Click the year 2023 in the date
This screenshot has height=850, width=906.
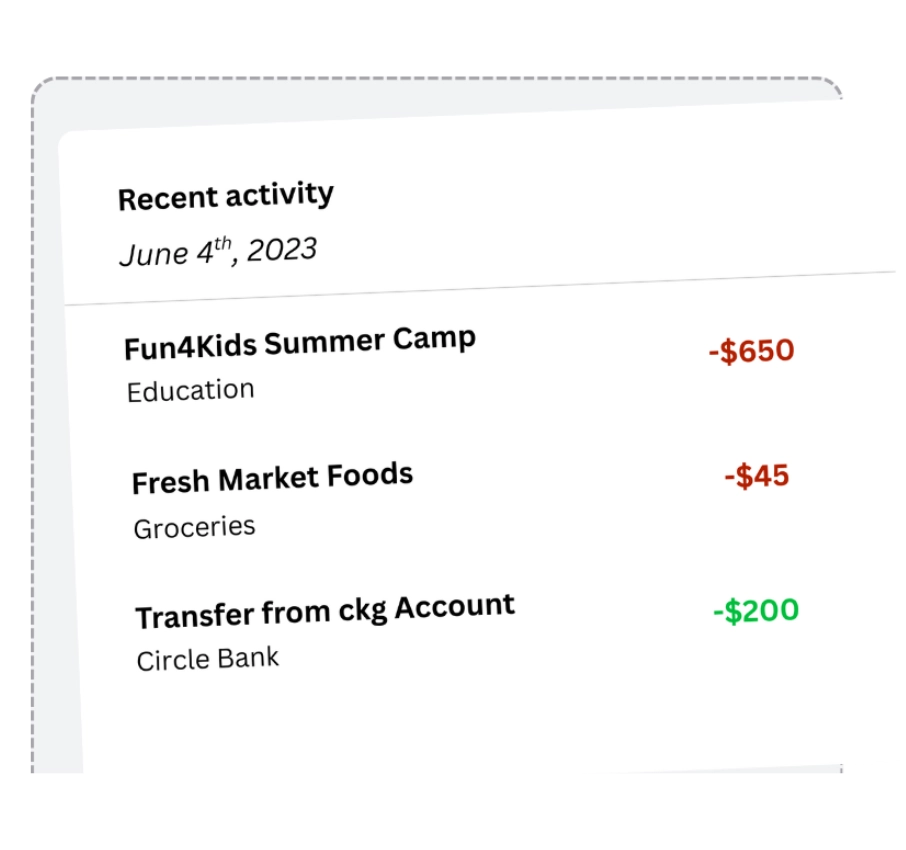coord(281,250)
